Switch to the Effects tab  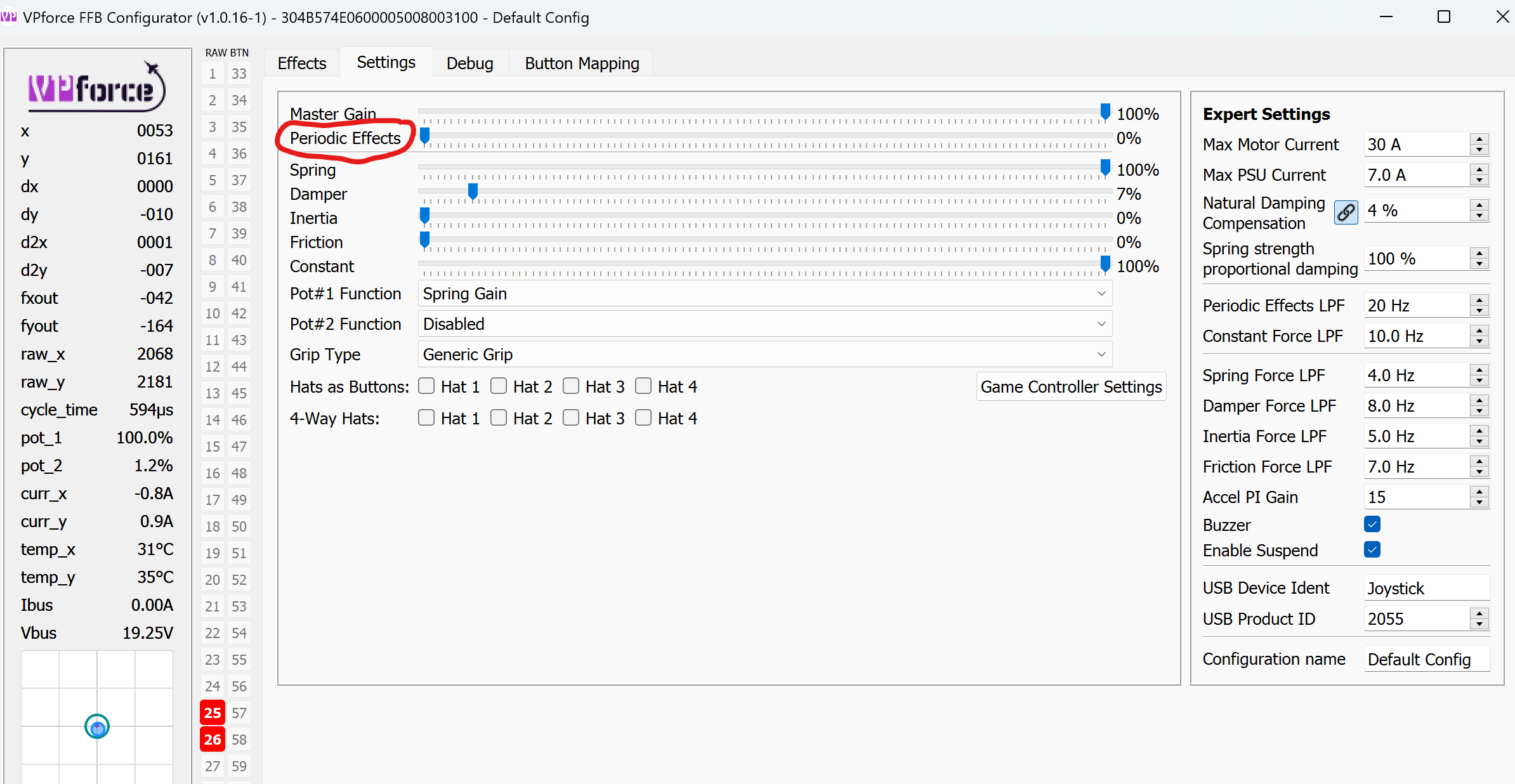coord(301,63)
